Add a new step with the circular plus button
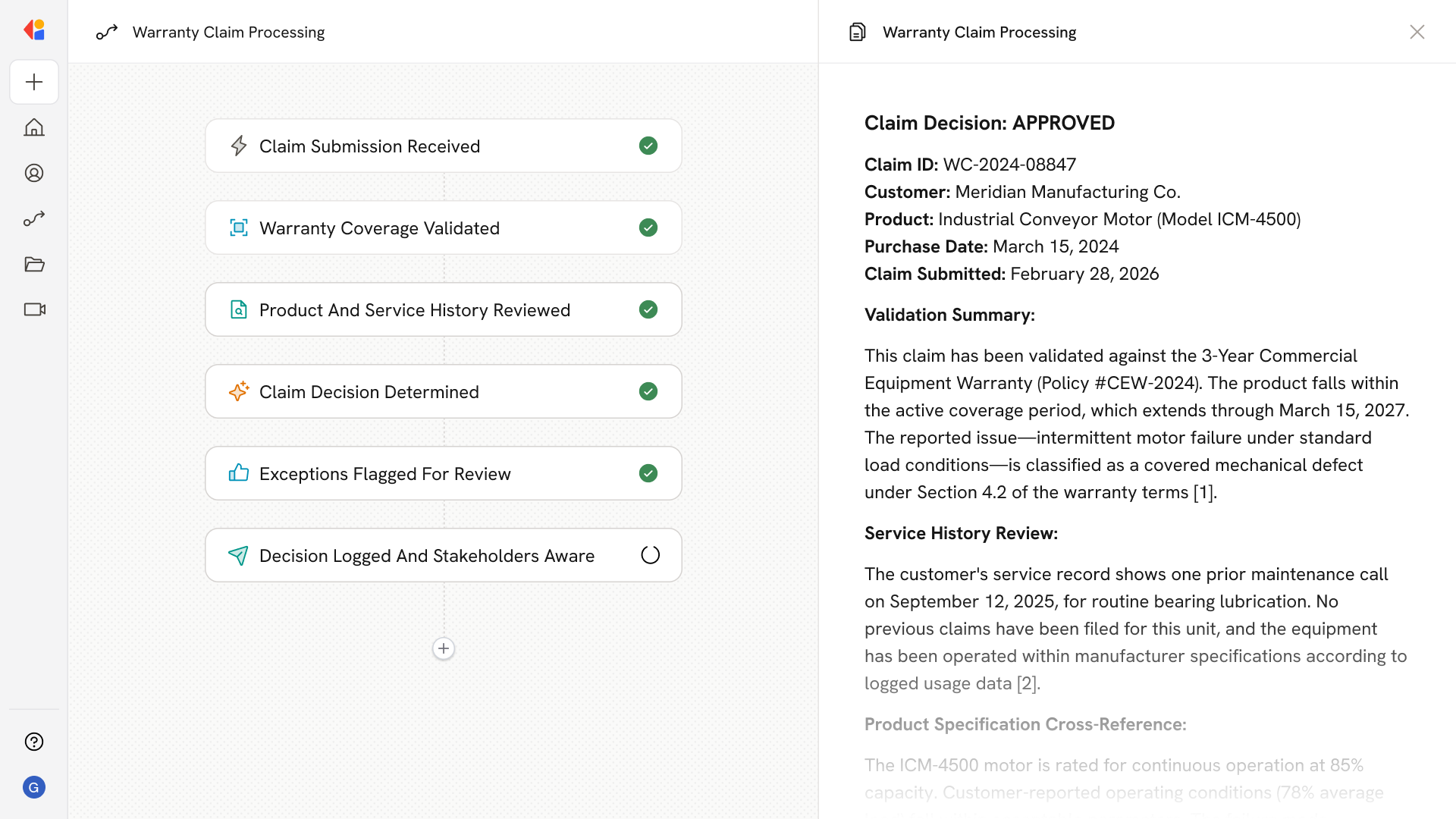Screen dimensions: 1456x819 click(444, 648)
